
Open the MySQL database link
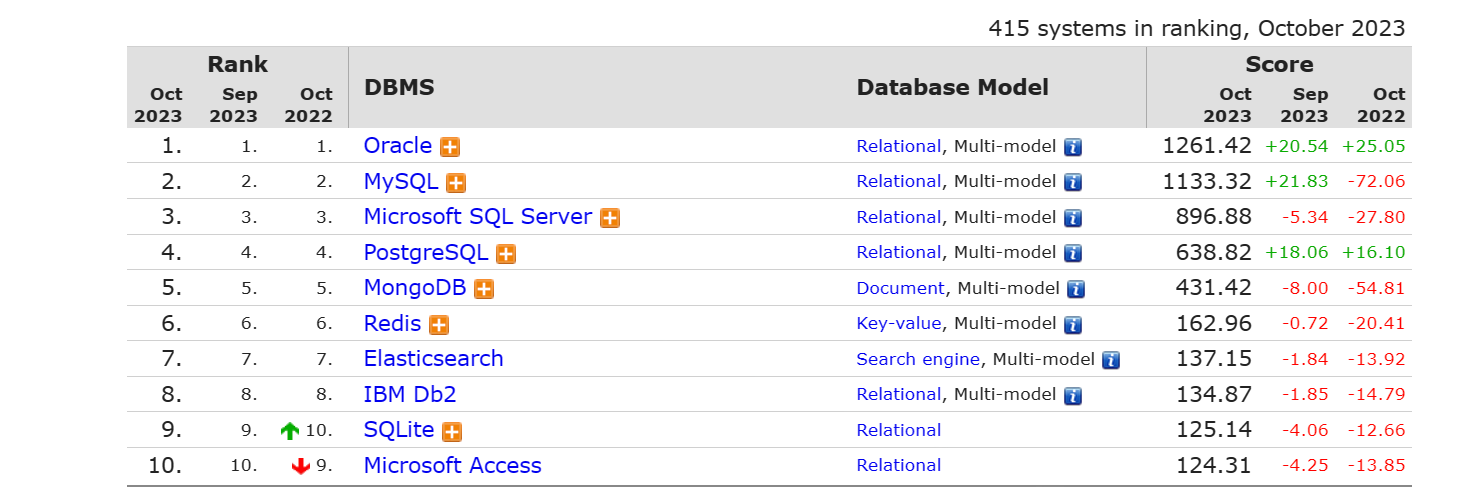coord(401,182)
